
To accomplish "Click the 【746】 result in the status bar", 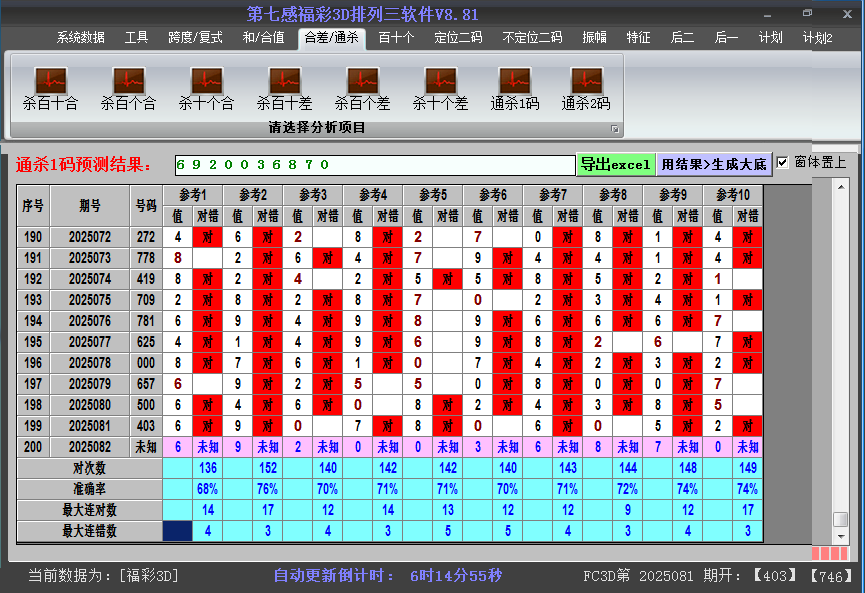I will coord(831,576).
